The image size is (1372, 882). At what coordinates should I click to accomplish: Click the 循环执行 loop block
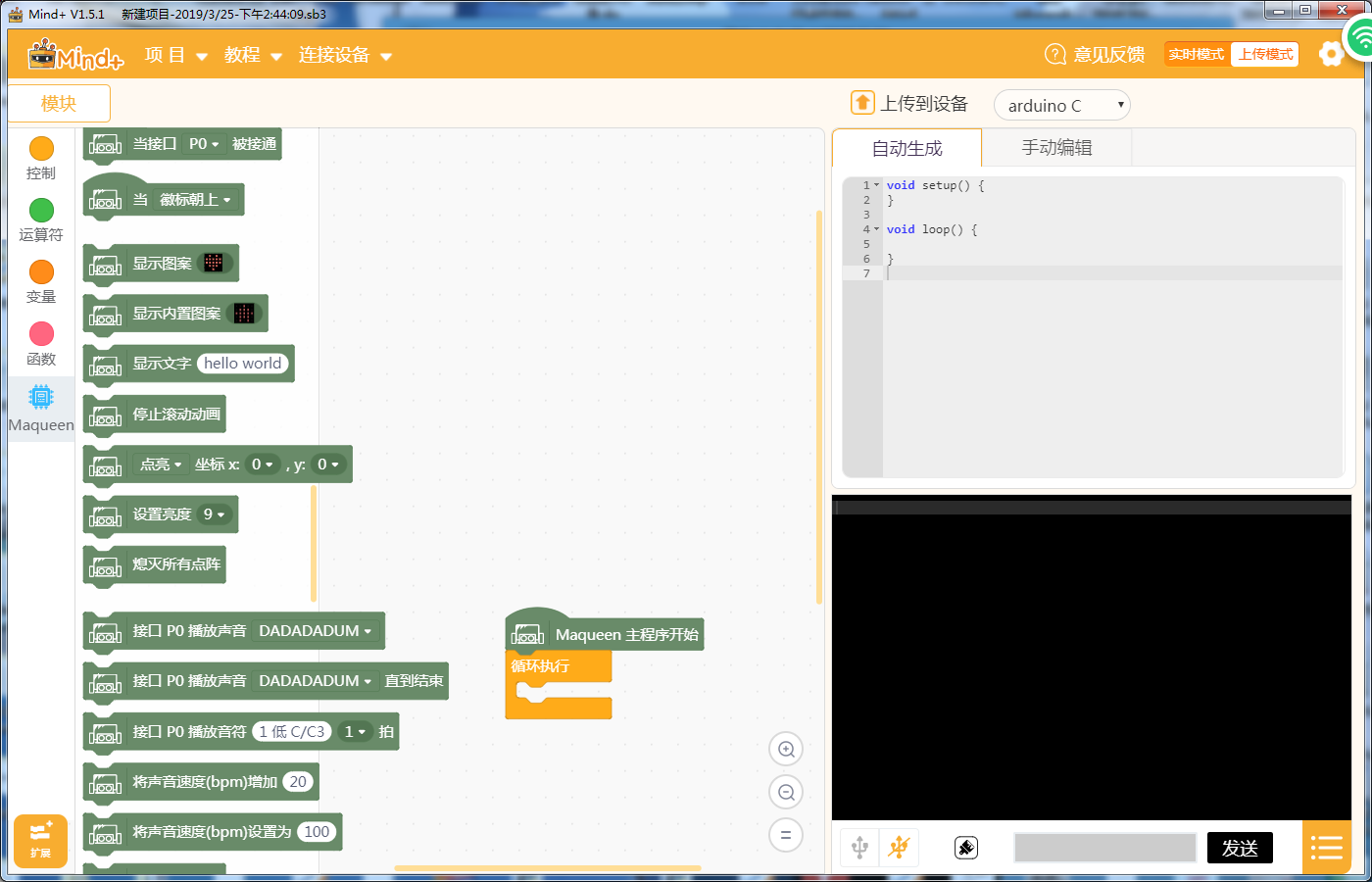(x=559, y=666)
